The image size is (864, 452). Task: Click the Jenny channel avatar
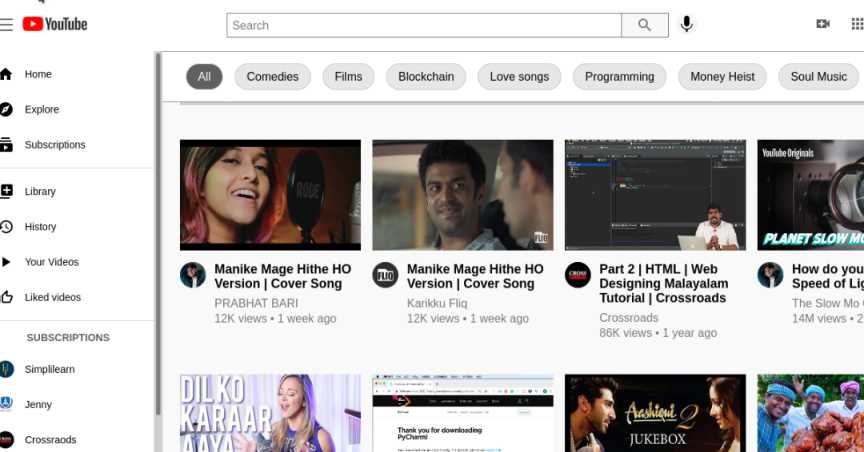[x=6, y=404]
